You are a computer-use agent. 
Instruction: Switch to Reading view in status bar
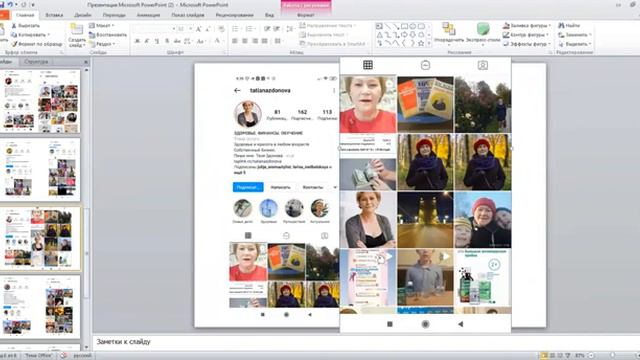point(560,356)
